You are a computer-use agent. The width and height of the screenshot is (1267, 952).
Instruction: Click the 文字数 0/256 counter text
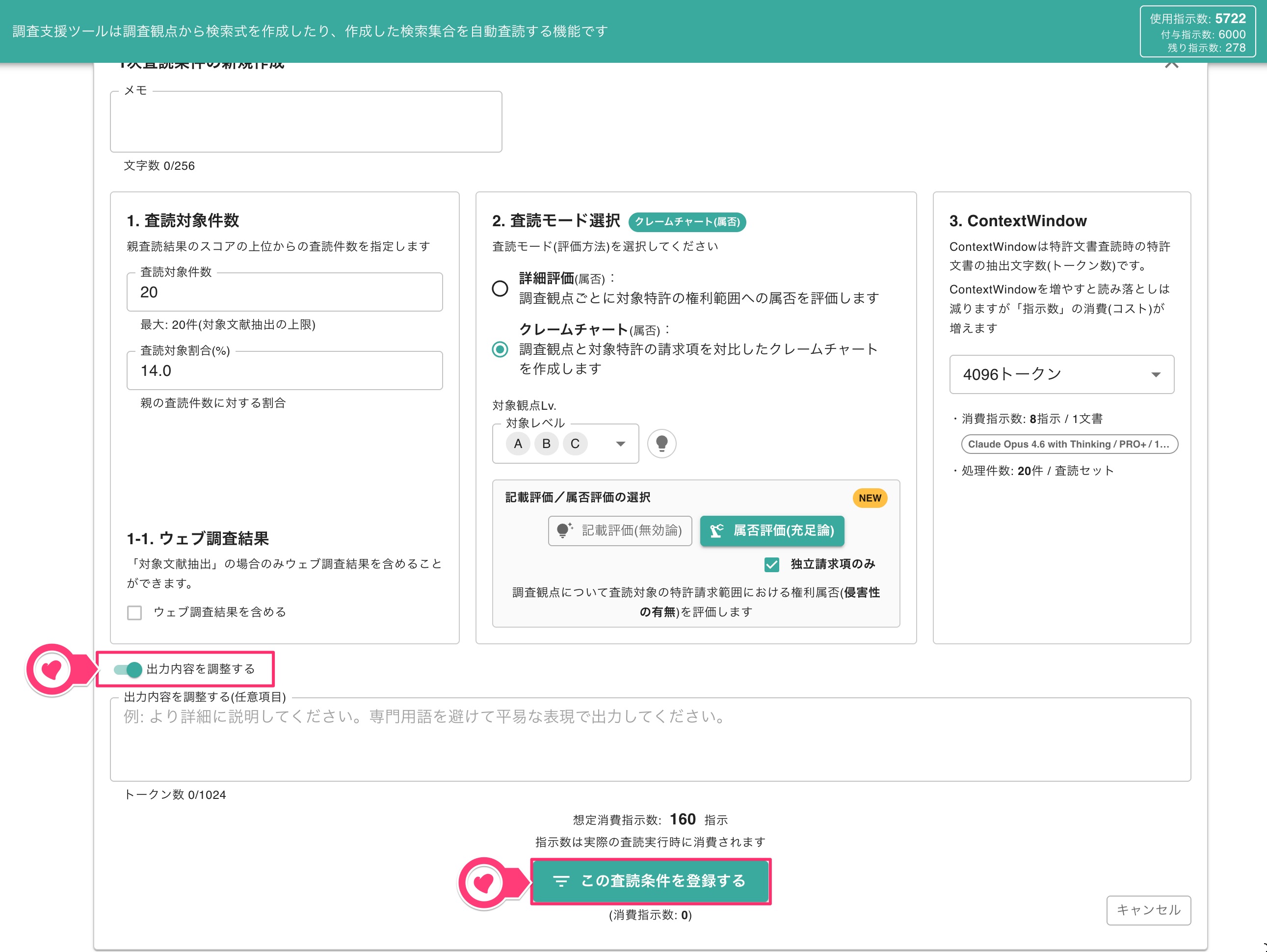[159, 165]
